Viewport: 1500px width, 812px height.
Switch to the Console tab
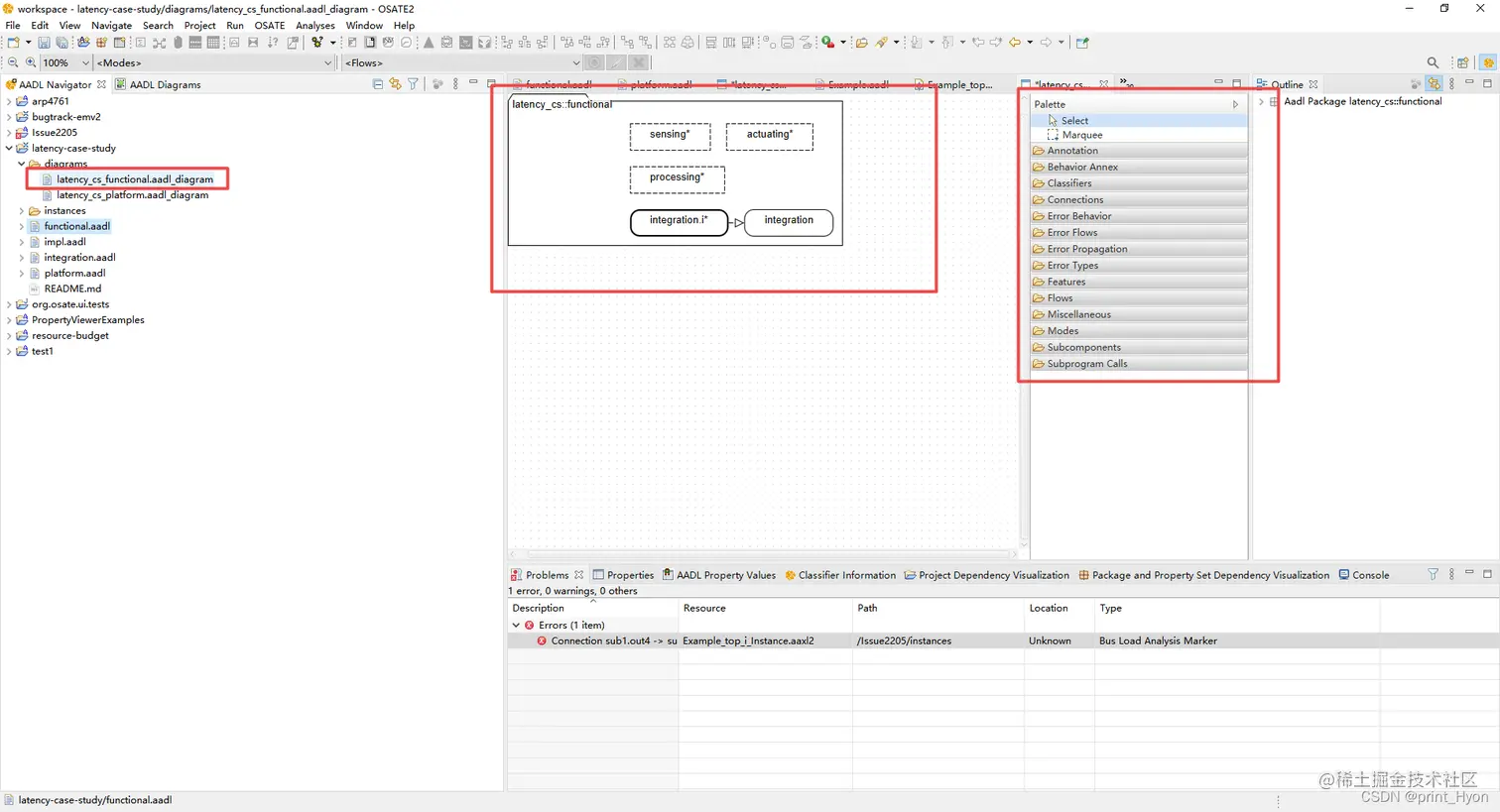click(x=1364, y=574)
